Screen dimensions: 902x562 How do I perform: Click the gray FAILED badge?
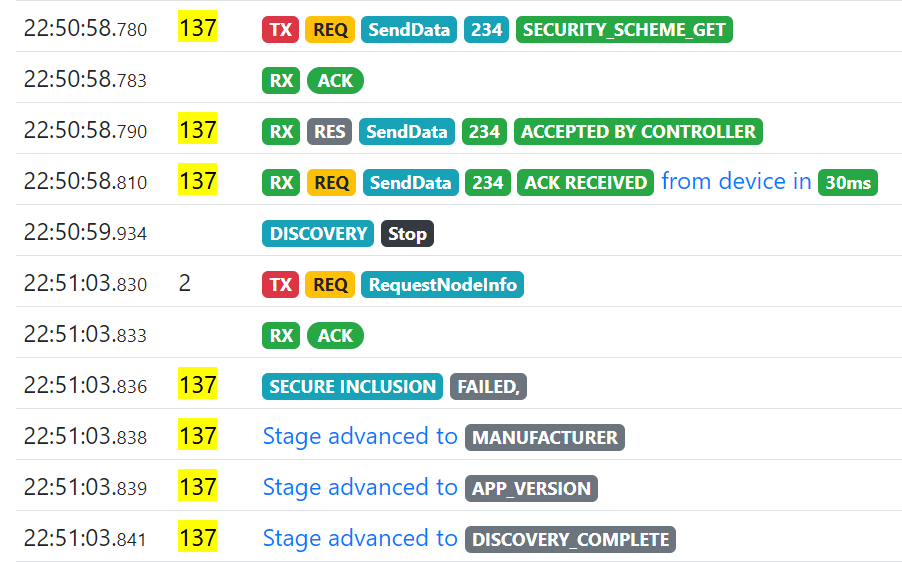pos(488,387)
